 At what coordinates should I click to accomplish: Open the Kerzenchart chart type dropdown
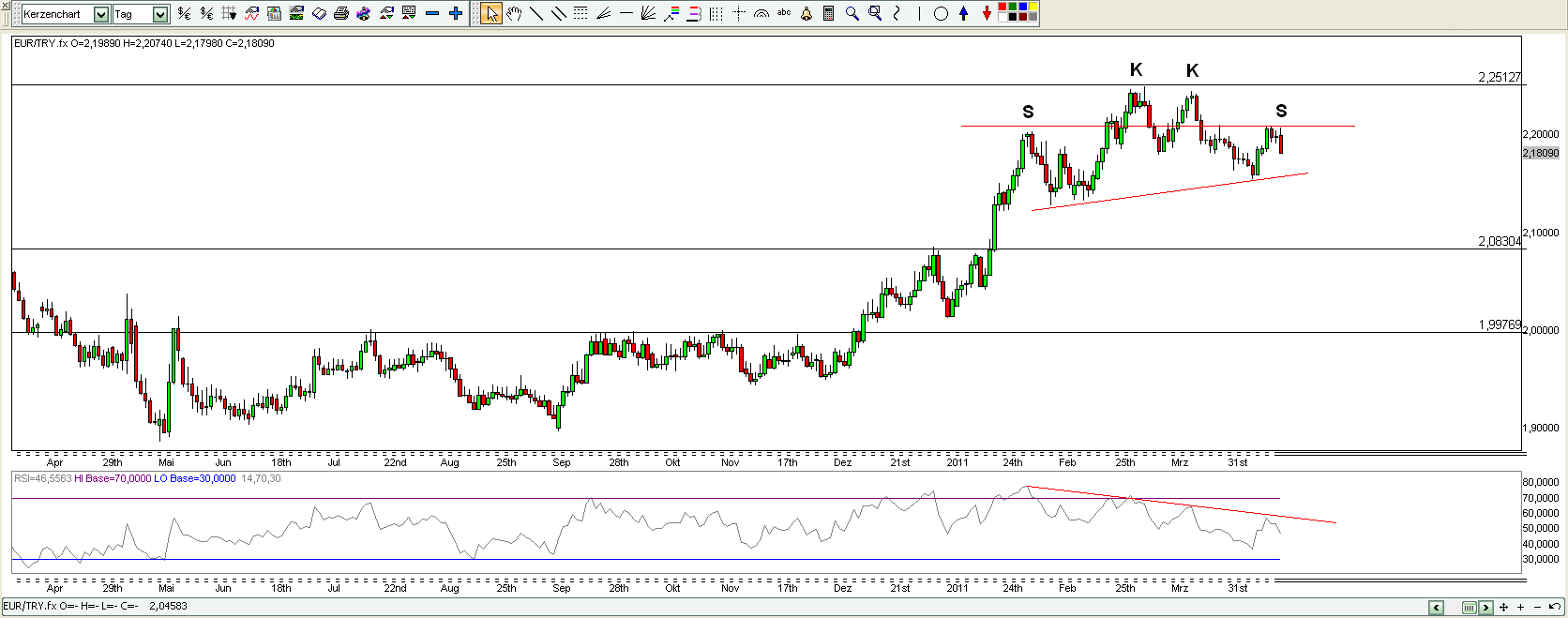[101, 14]
